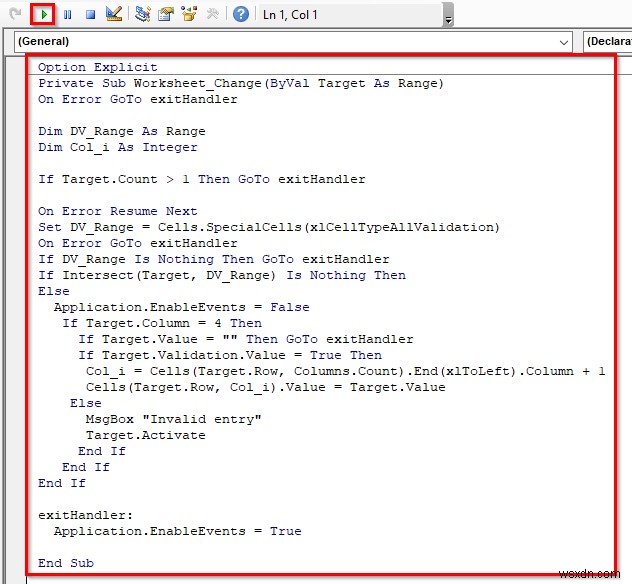Viewport: 632px width, 584px height.
Task: Click the Set DV_Range SpecialCells line
Action: (x=269, y=227)
